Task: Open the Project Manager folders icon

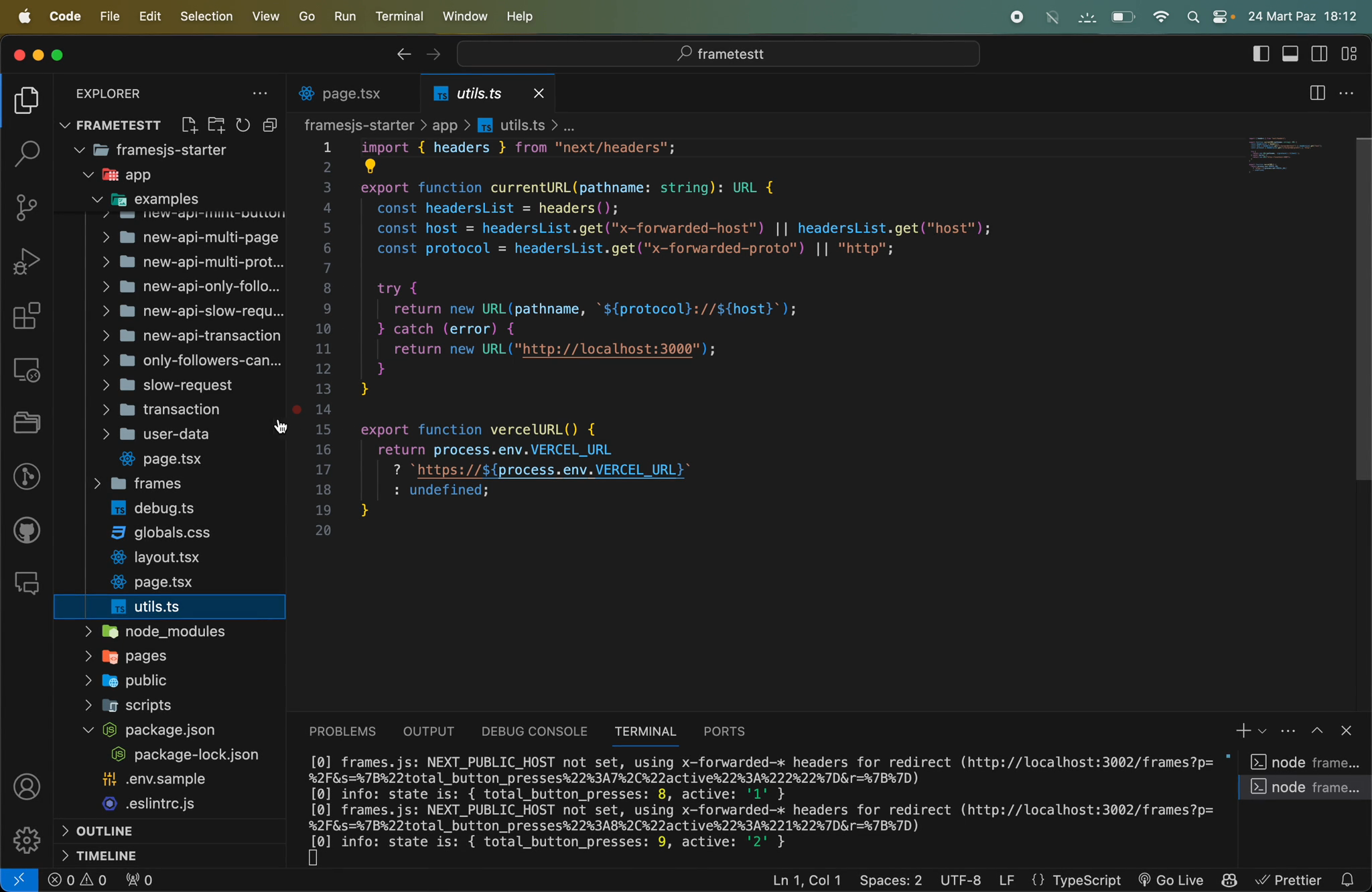Action: coord(27,423)
